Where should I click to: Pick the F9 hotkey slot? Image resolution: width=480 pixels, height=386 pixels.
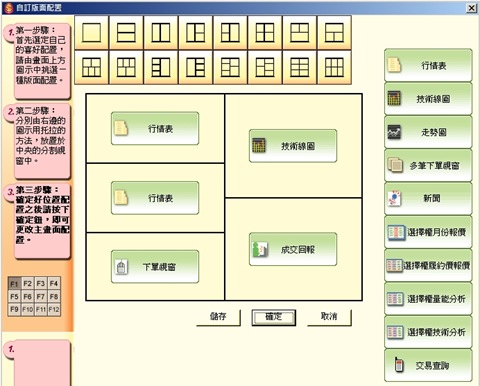pos(14,309)
